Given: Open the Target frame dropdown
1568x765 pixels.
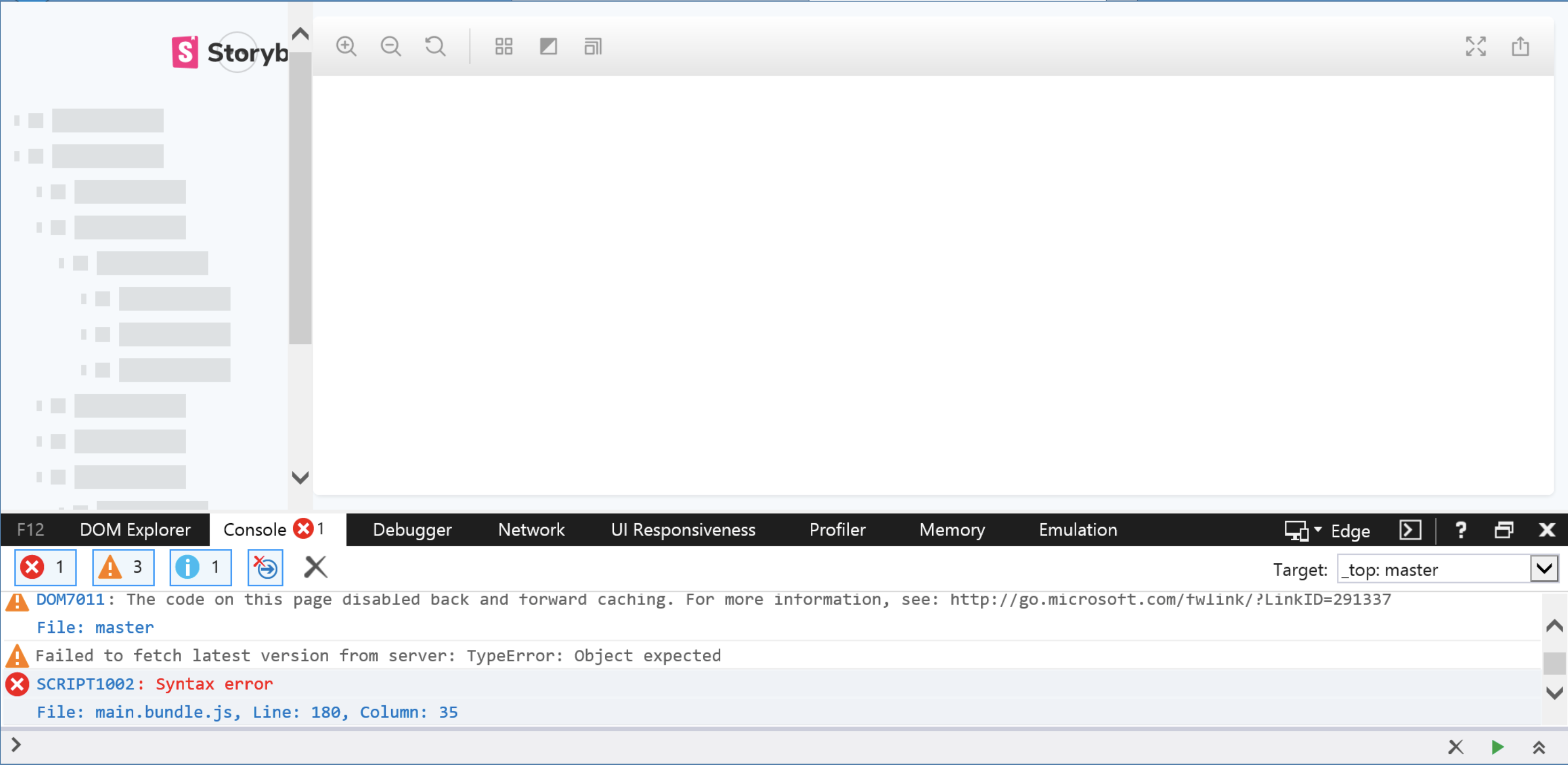Looking at the screenshot, I should 1544,569.
